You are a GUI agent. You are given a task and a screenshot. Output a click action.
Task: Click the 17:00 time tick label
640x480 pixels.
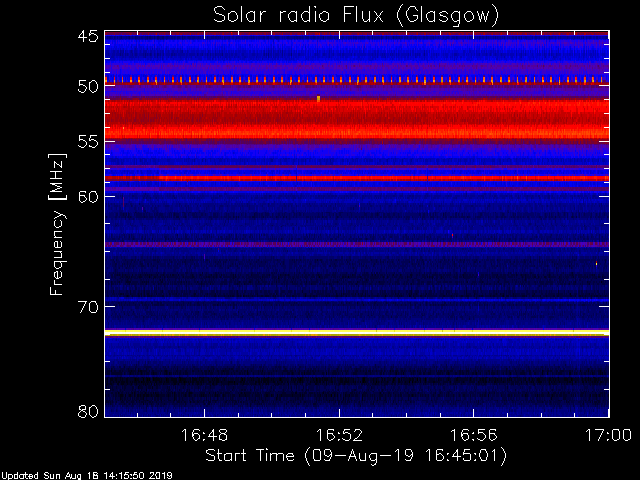609,435
